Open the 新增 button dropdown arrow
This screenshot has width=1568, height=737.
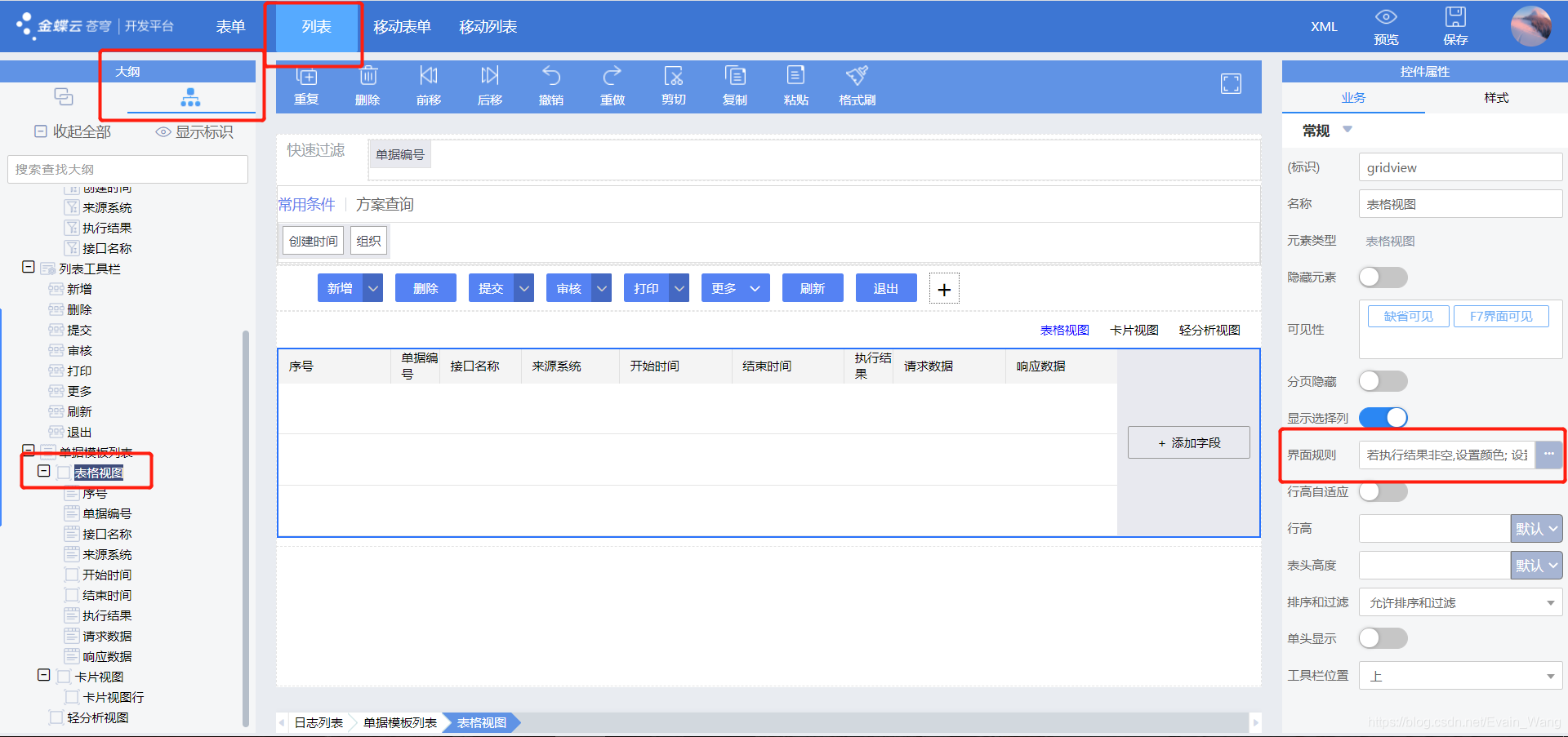(x=373, y=288)
